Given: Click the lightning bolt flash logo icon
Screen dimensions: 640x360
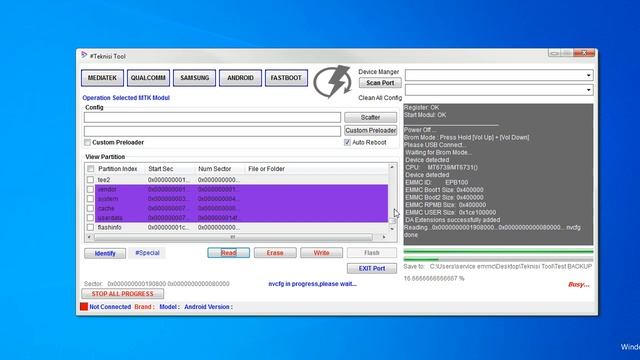Looking at the screenshot, I should [333, 82].
